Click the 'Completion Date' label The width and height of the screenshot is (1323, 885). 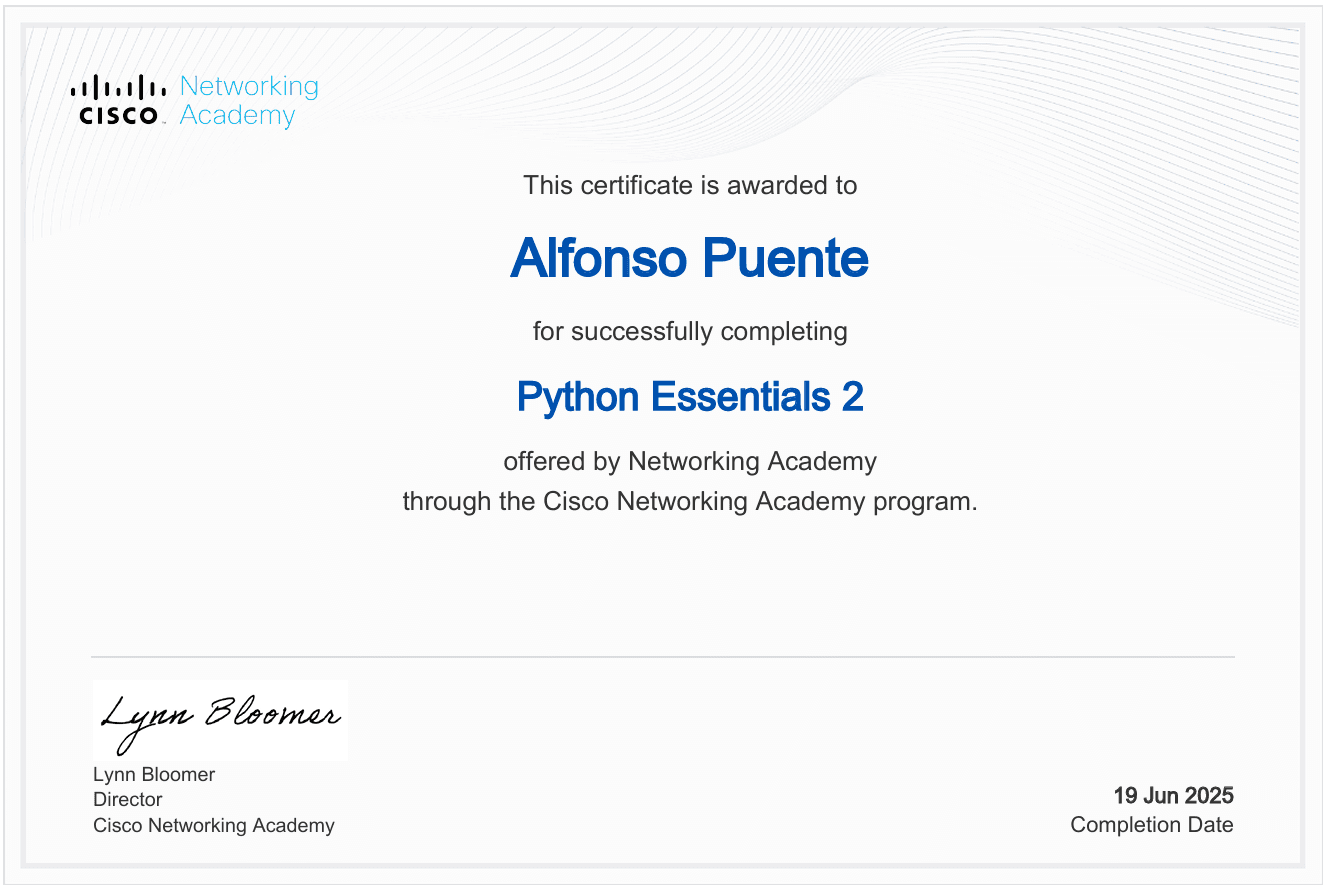pyautogui.click(x=1152, y=825)
